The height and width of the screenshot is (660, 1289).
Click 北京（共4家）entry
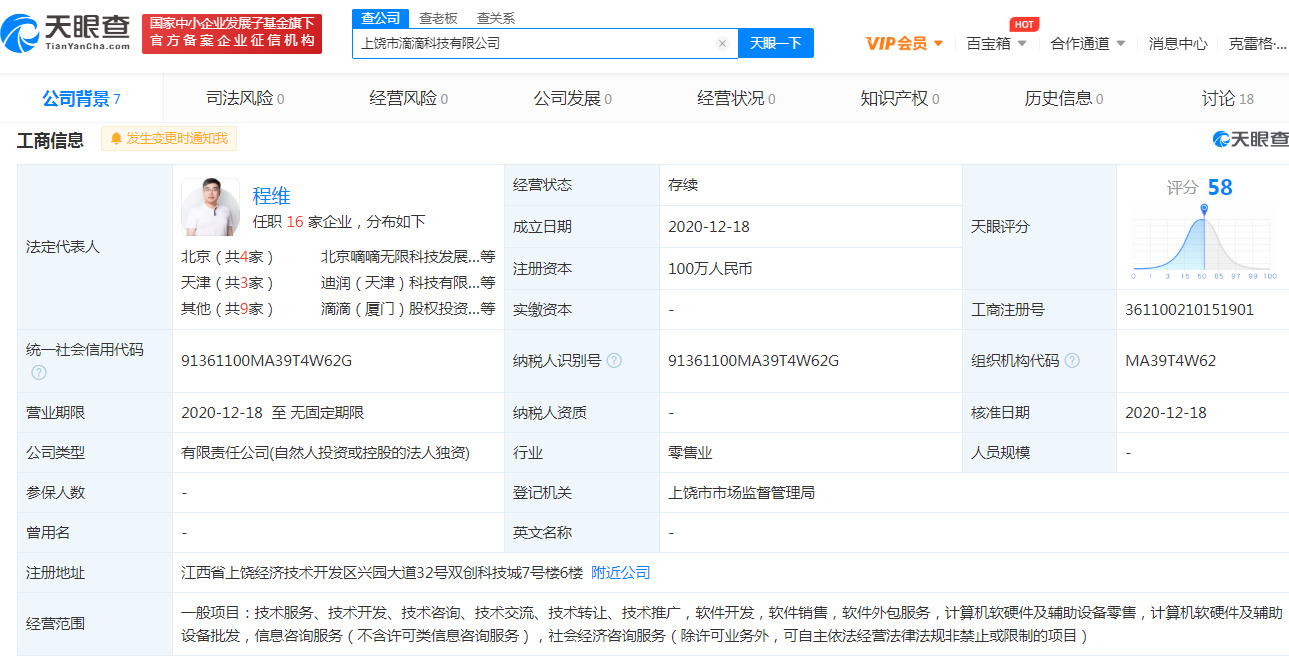[227, 256]
